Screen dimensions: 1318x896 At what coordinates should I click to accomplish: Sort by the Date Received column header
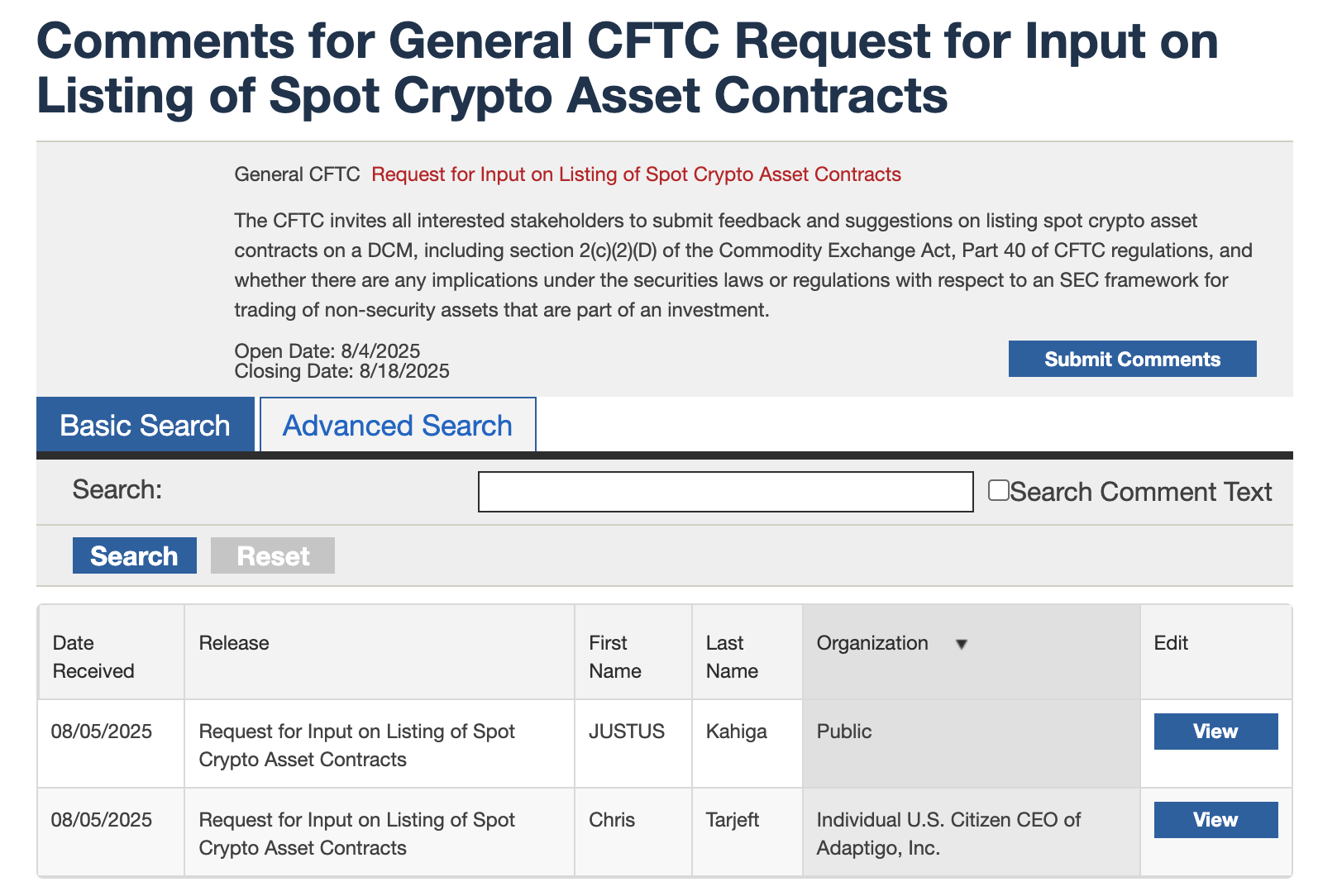point(93,656)
